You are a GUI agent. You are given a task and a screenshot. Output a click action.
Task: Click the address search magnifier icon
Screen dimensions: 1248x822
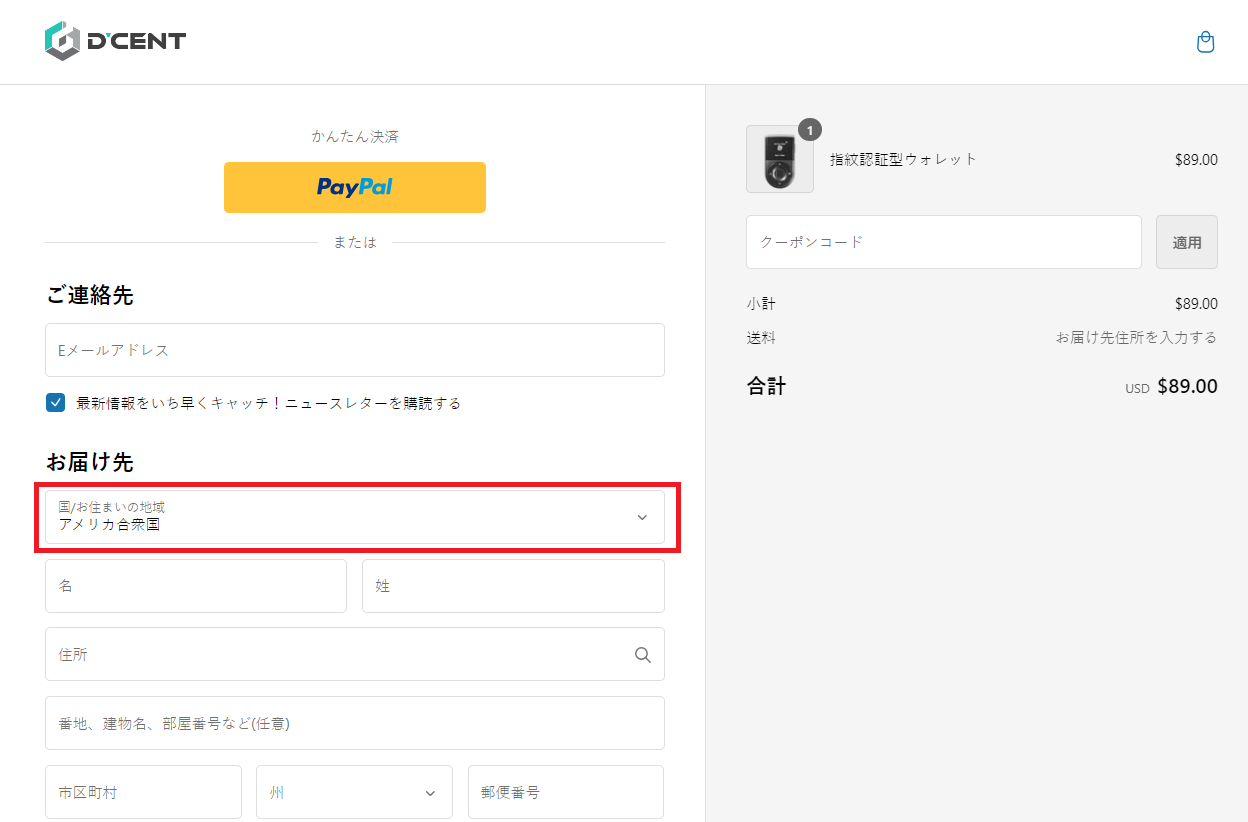642,655
